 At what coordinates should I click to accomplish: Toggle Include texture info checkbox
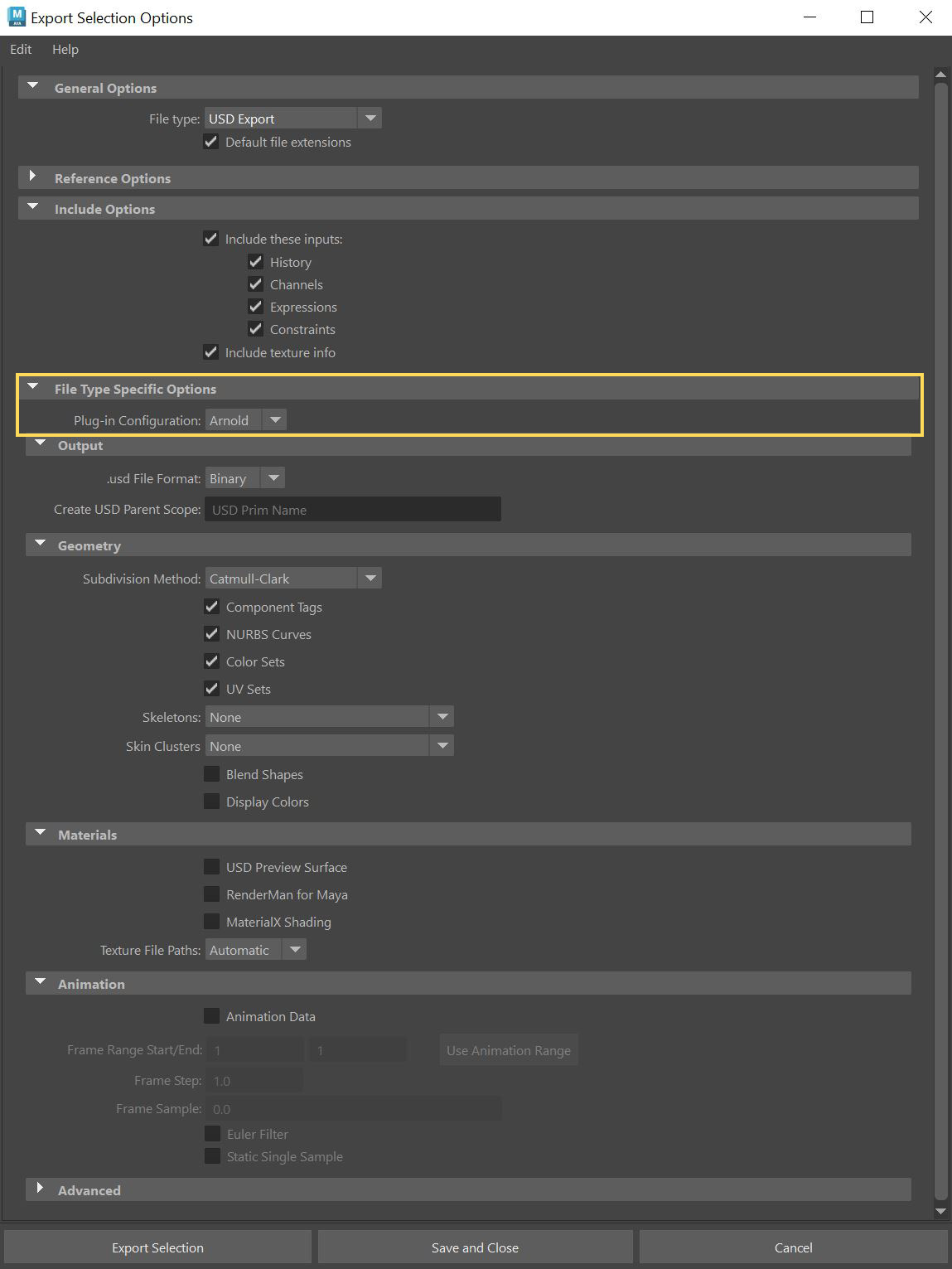pyautogui.click(x=210, y=352)
